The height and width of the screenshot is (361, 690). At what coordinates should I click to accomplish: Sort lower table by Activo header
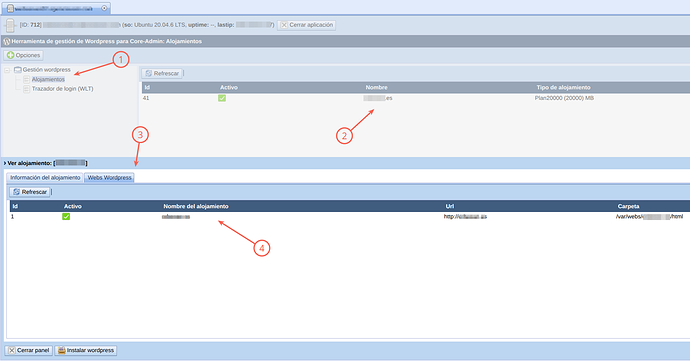tap(73, 206)
